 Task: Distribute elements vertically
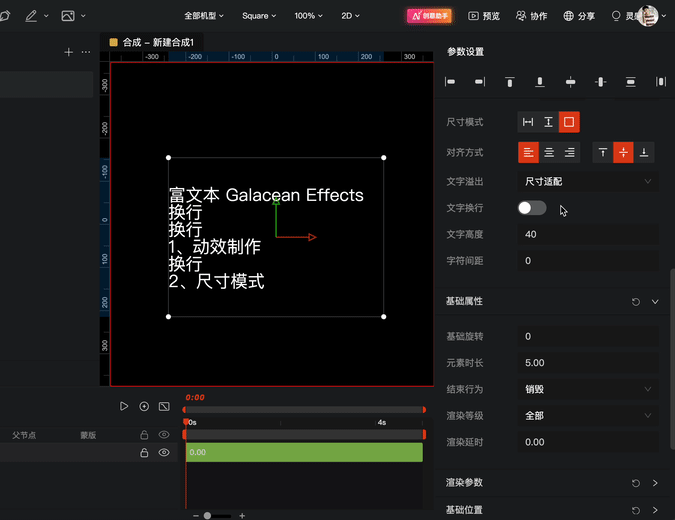point(631,82)
